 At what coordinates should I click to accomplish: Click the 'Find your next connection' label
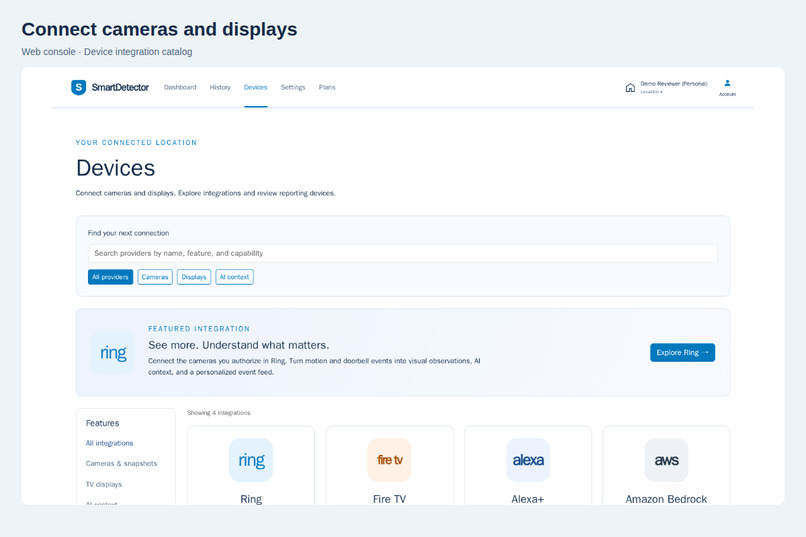point(129,233)
